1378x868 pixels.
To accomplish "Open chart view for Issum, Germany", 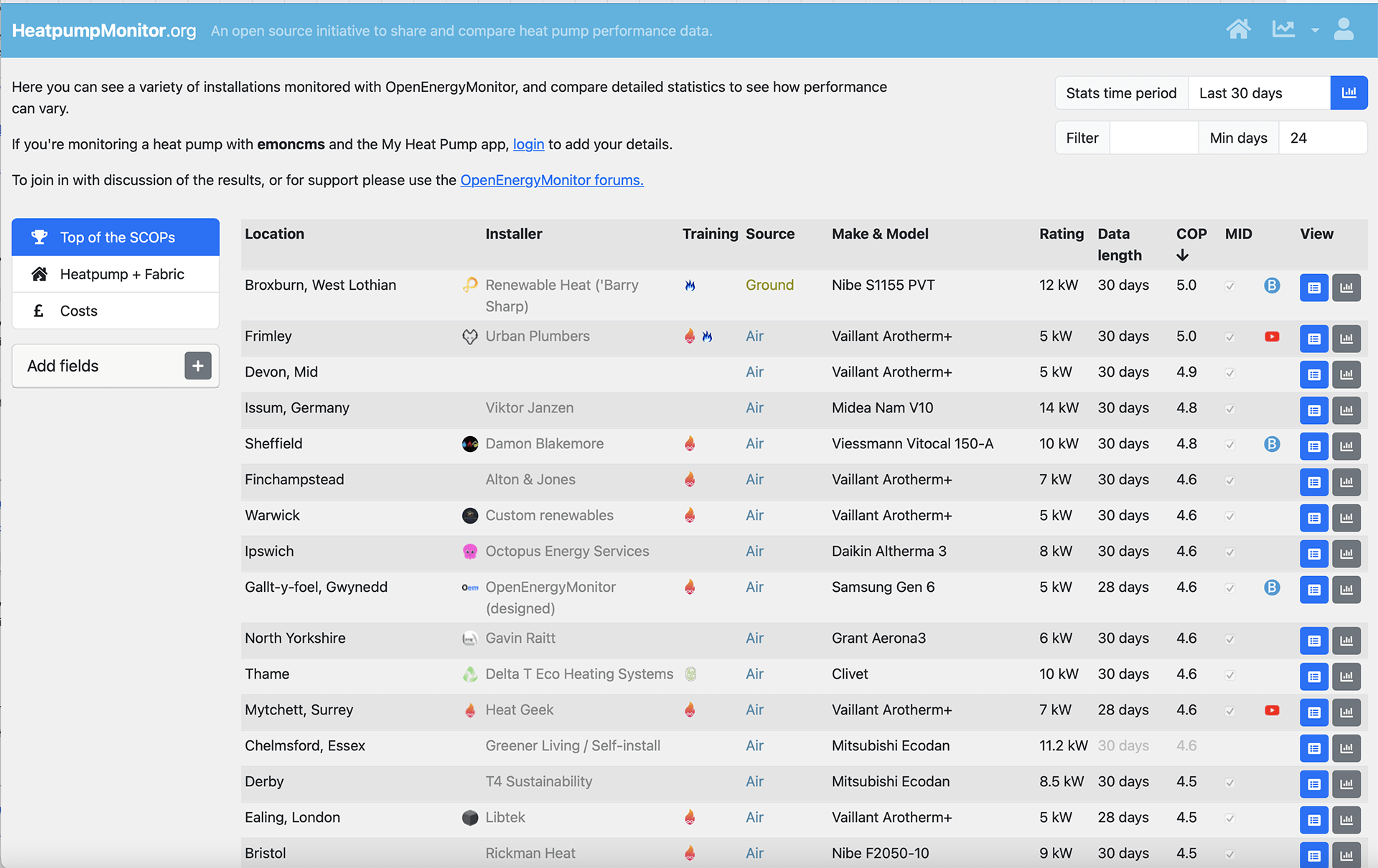I will [x=1346, y=410].
